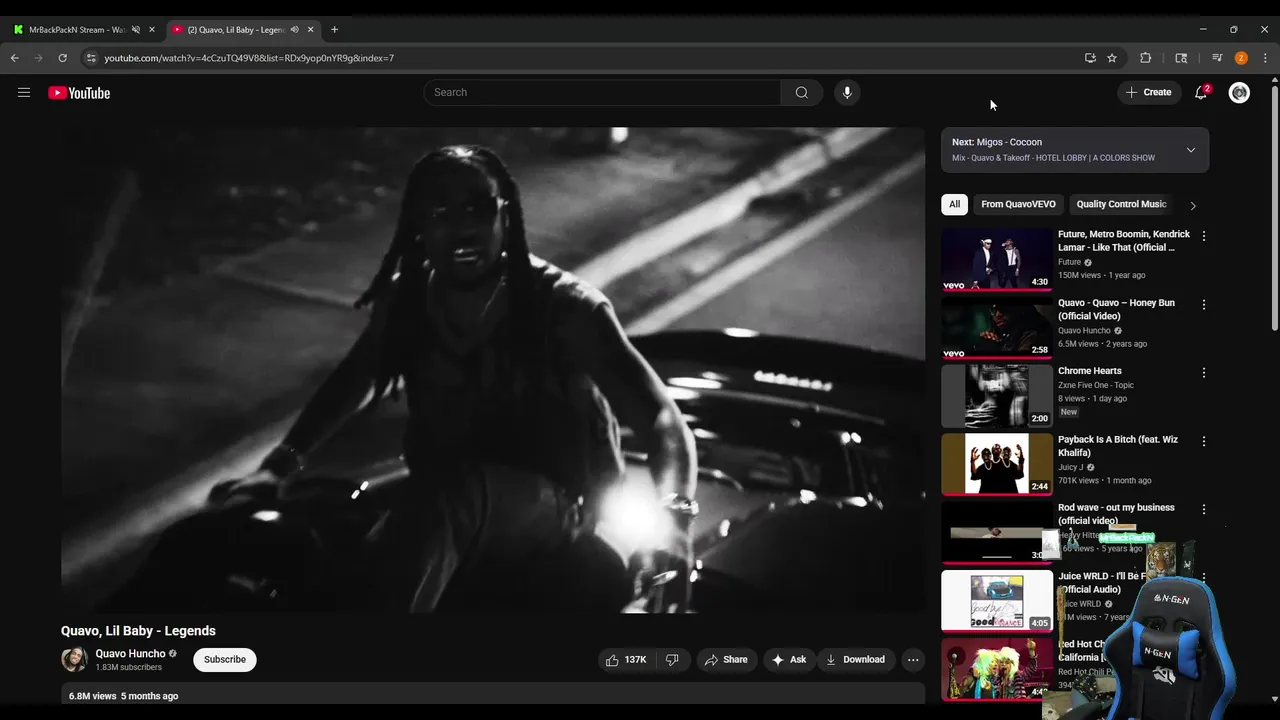This screenshot has width=1280, height=720.
Task: Open more actions under the video
Action: (912, 660)
